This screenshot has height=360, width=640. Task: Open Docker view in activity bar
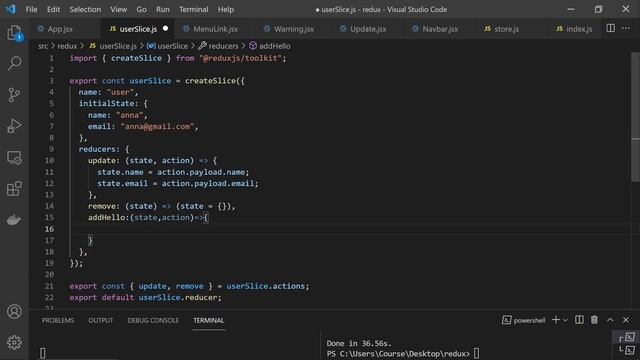(x=14, y=220)
